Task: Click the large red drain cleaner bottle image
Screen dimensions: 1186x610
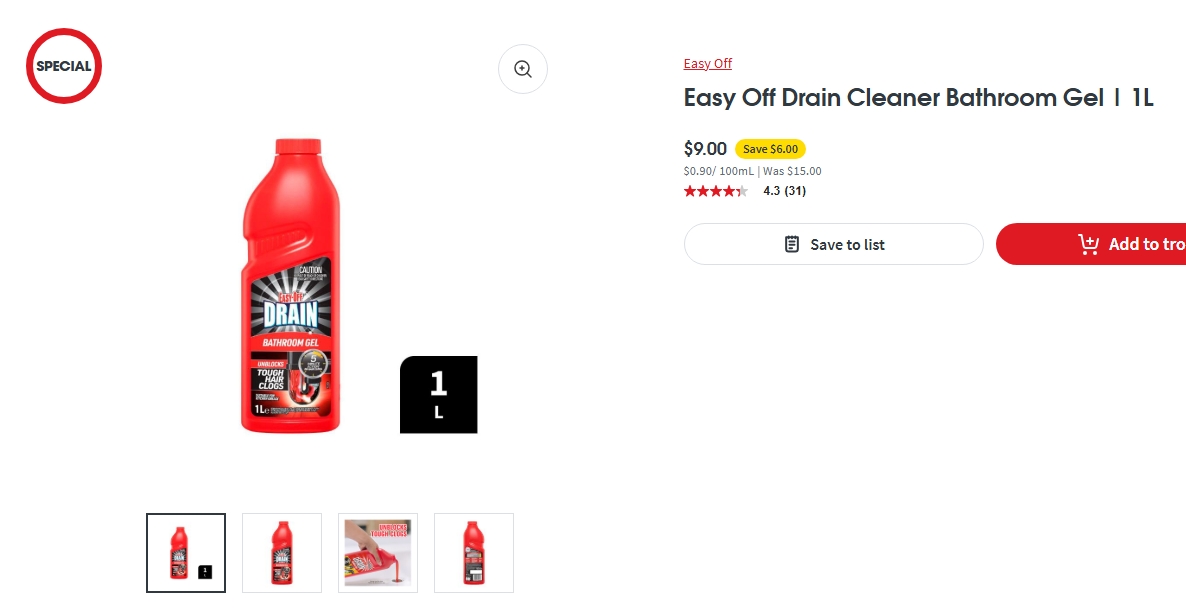Action: [291, 287]
